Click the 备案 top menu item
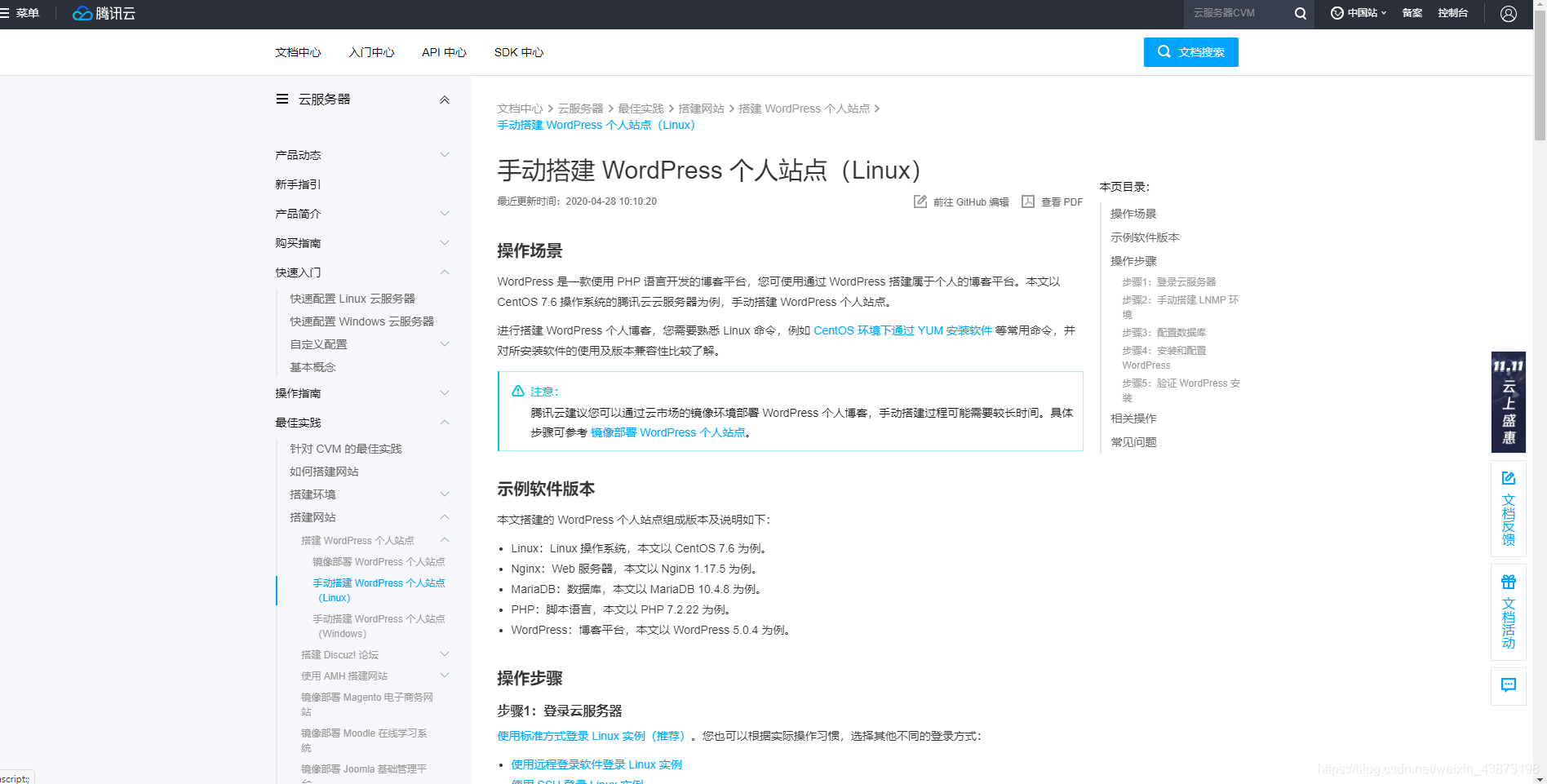Screen dimensions: 1547x784 [x=1412, y=13]
